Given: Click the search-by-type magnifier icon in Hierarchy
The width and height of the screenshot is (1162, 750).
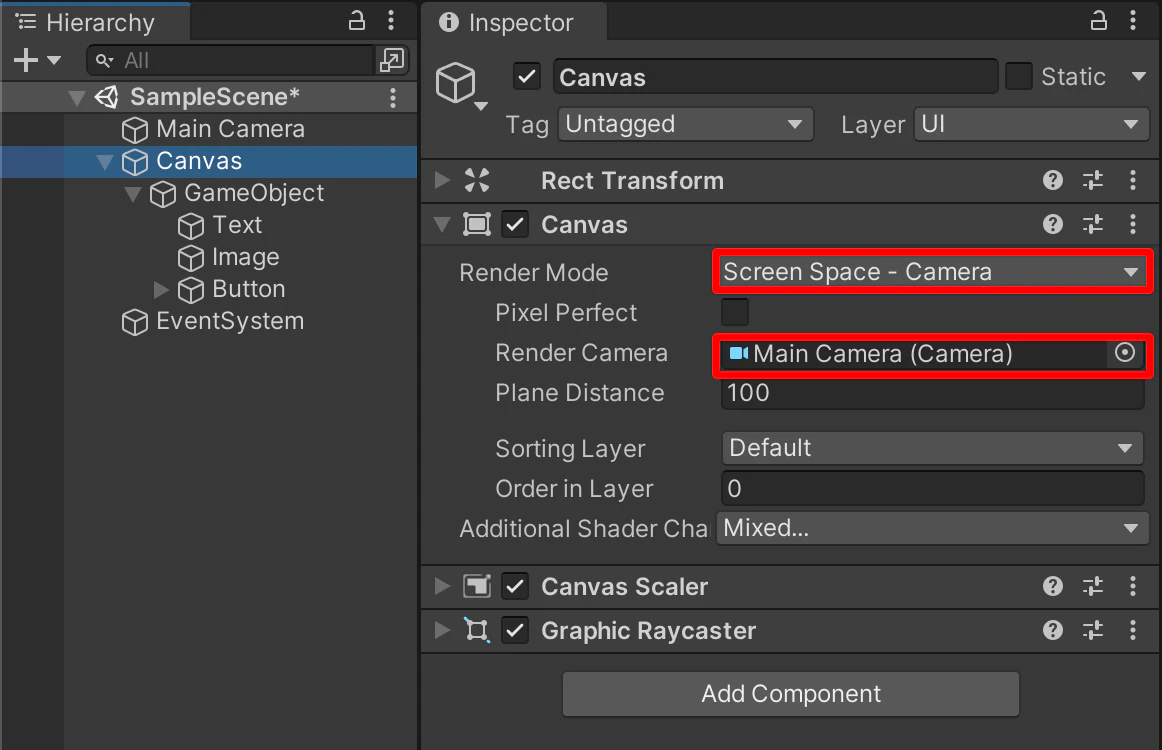Looking at the screenshot, I should (104, 61).
